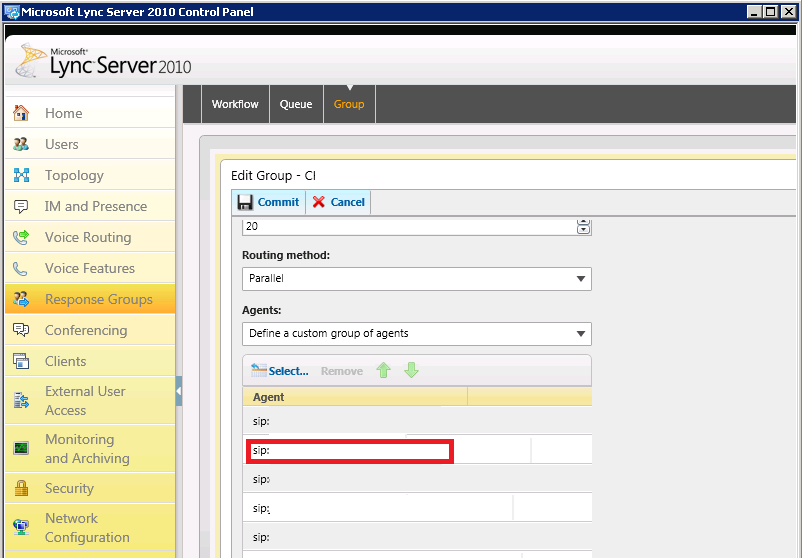Click the Cancel button label
Image resolution: width=802 pixels, height=558 pixels.
tap(348, 202)
